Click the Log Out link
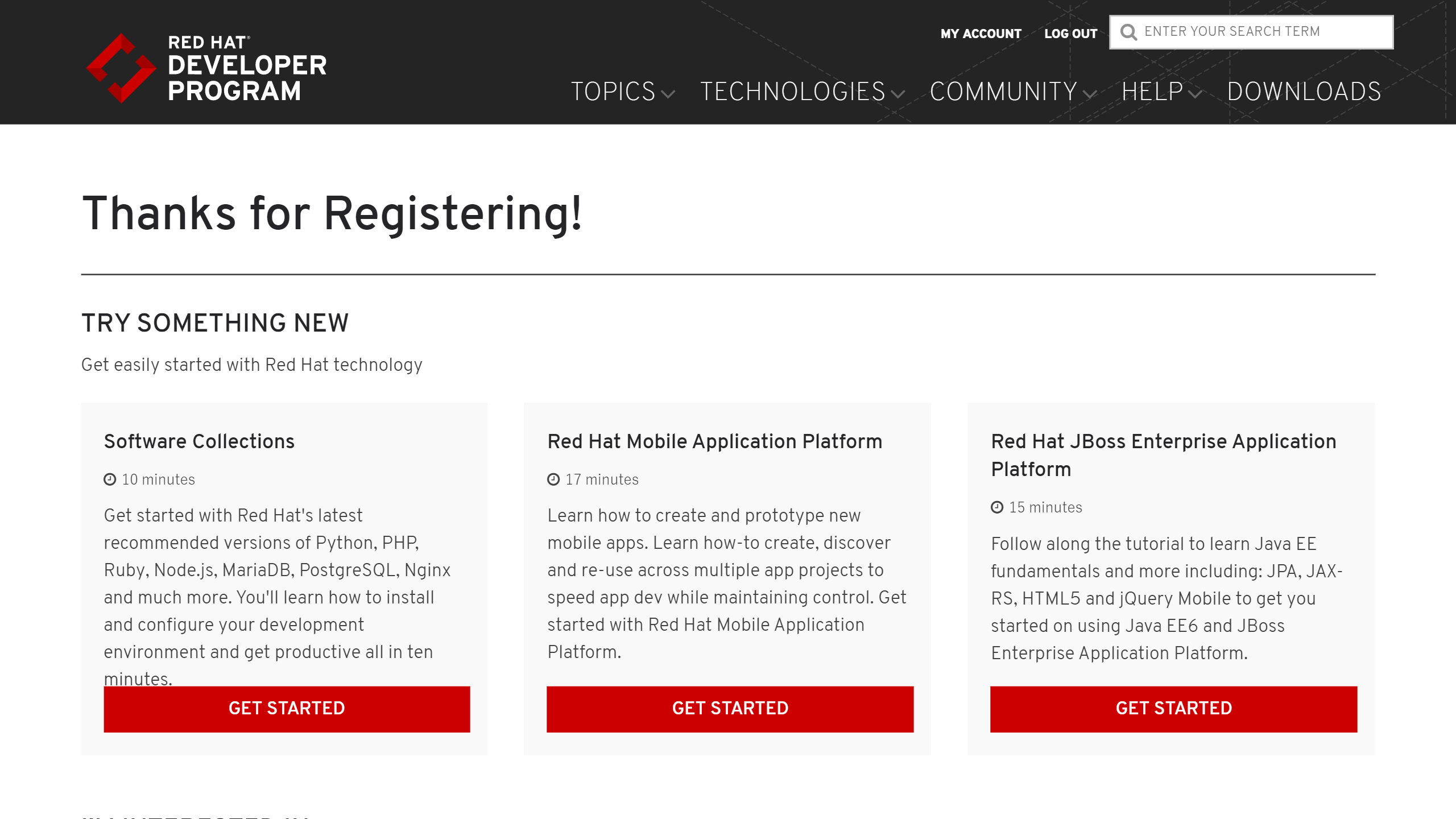Viewport: 1456px width, 819px height. (1071, 34)
